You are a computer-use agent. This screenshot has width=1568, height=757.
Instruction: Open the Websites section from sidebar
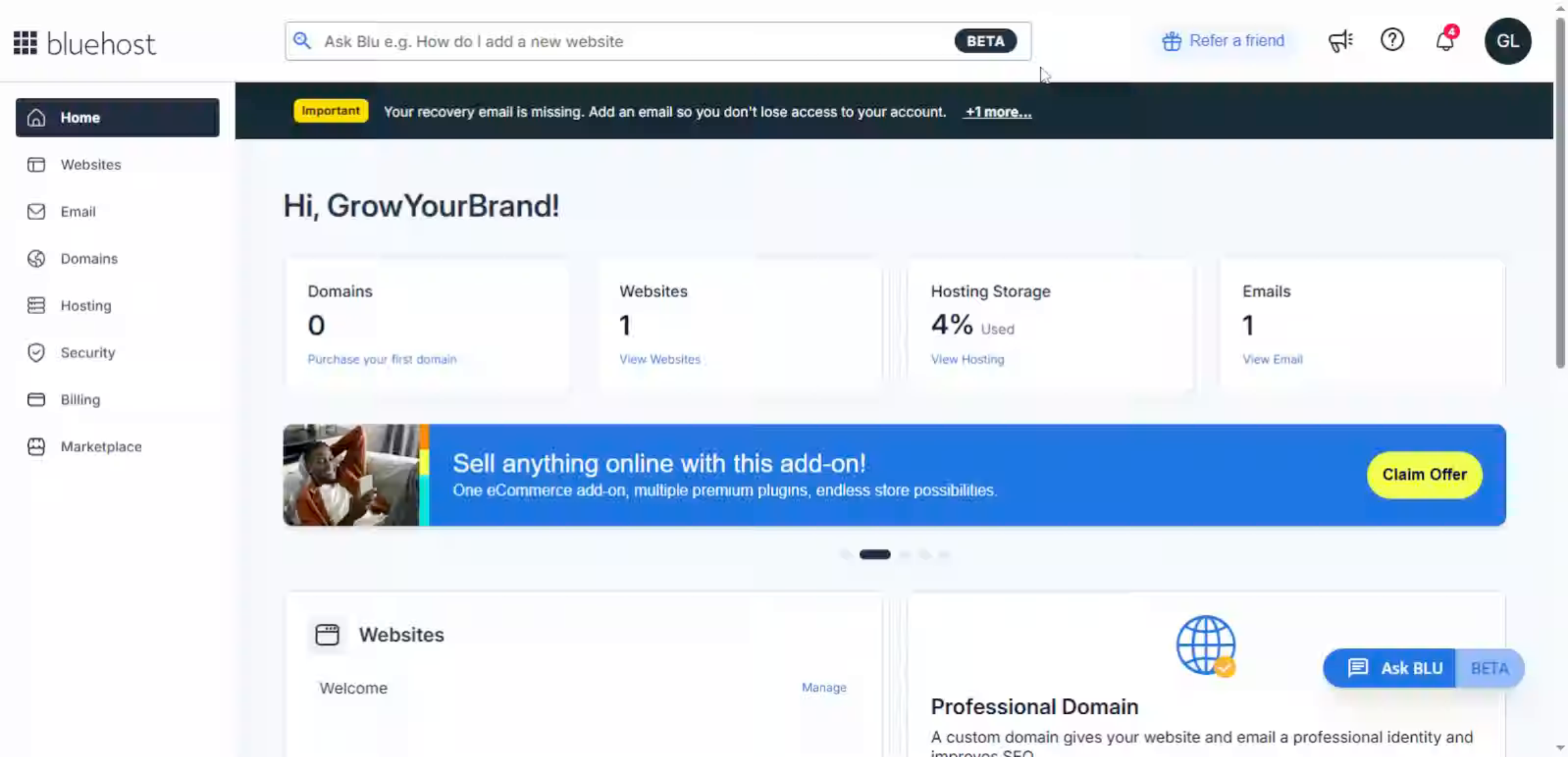point(90,165)
